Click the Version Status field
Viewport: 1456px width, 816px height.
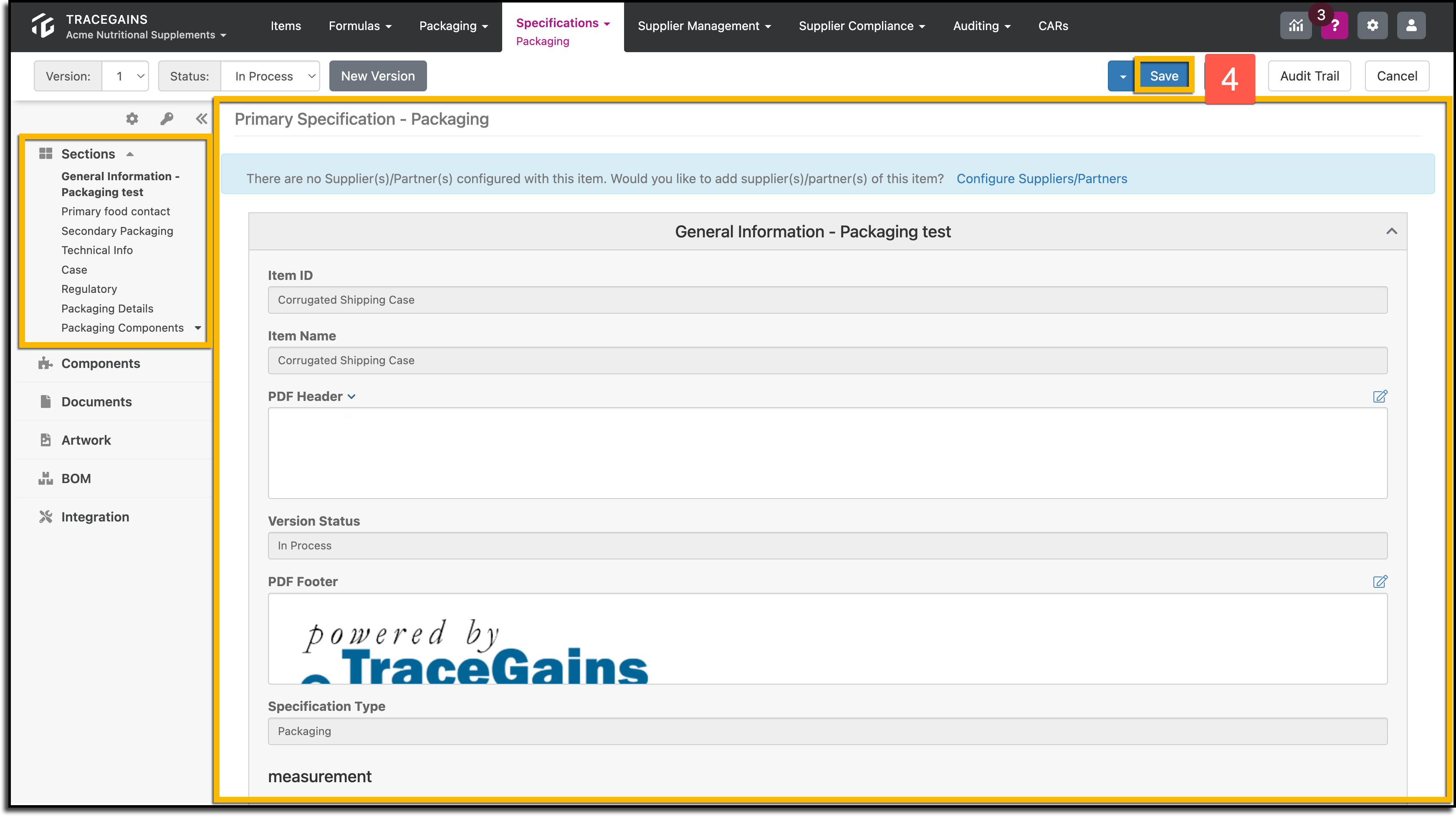click(x=827, y=546)
